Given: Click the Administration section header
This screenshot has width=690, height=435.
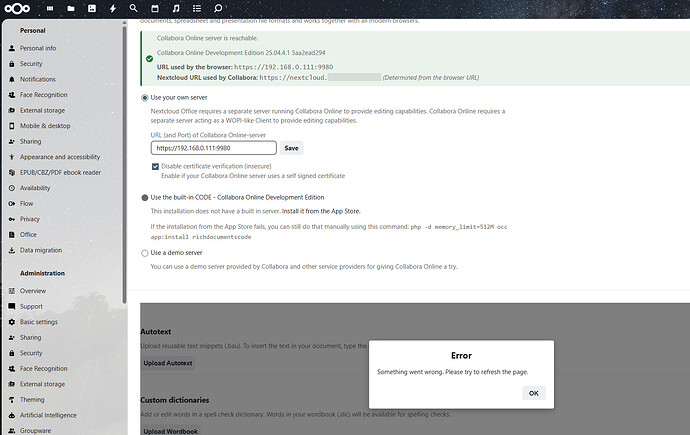Looking at the screenshot, I should tap(42, 273).
